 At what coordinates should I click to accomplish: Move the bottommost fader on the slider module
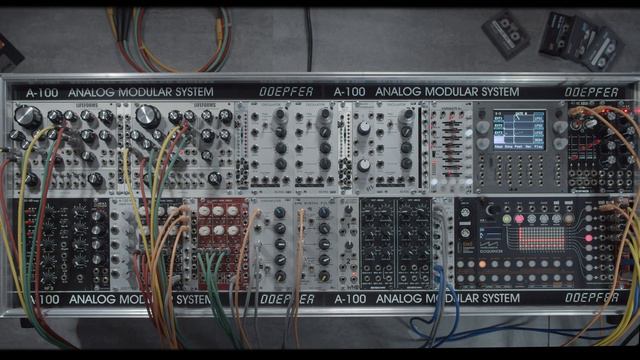click(x=452, y=173)
